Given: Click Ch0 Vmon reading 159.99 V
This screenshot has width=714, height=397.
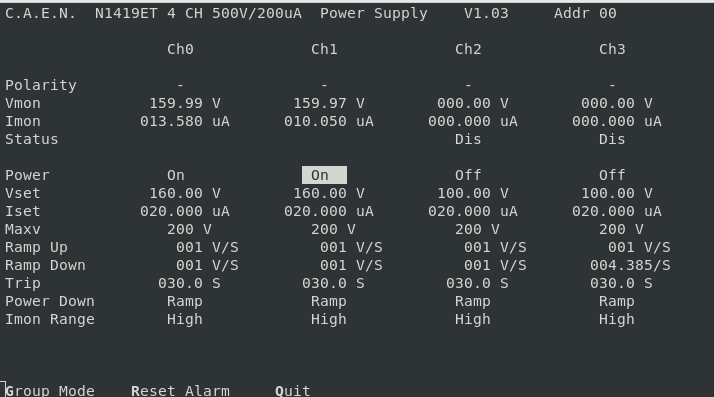Looking at the screenshot, I should 185,103.
